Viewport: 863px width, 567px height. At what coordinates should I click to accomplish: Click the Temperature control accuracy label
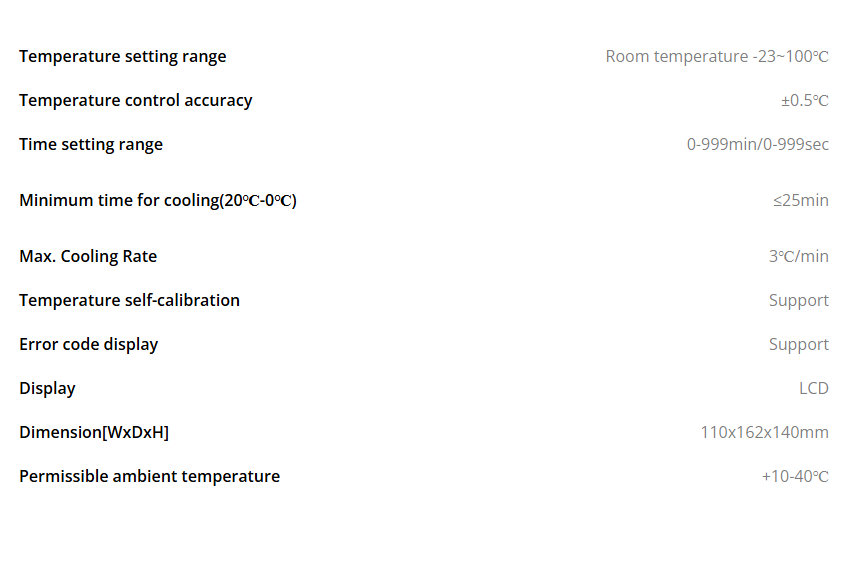pos(135,101)
